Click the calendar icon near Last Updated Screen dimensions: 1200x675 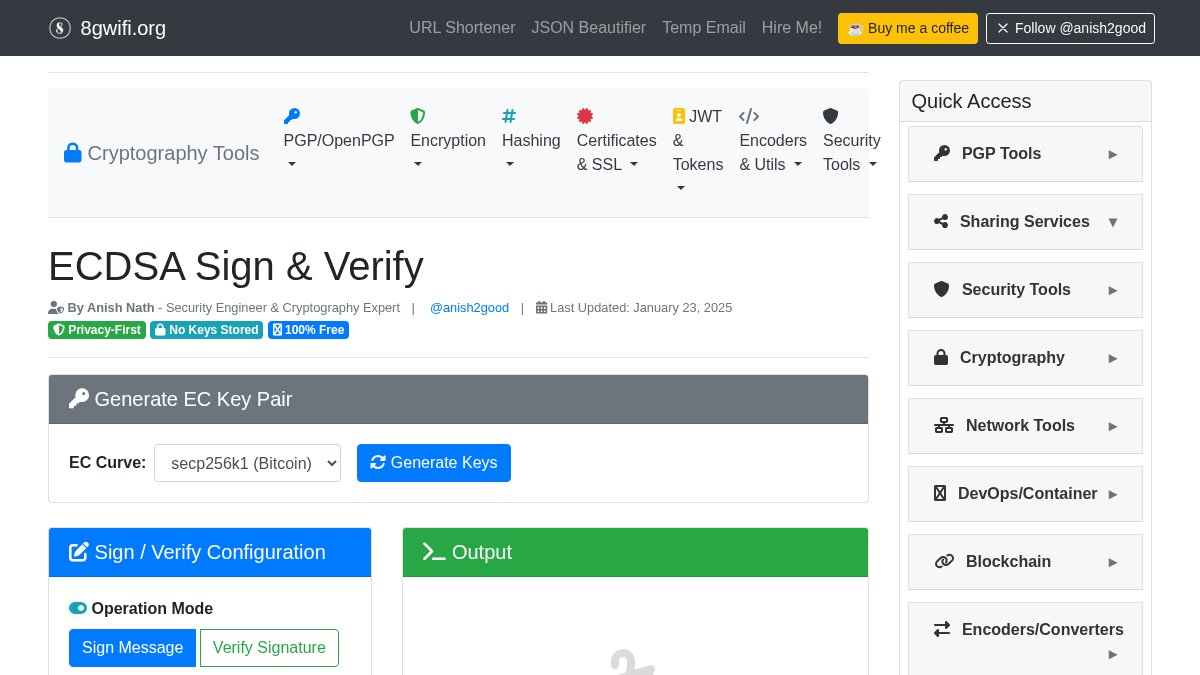pyautogui.click(x=541, y=308)
